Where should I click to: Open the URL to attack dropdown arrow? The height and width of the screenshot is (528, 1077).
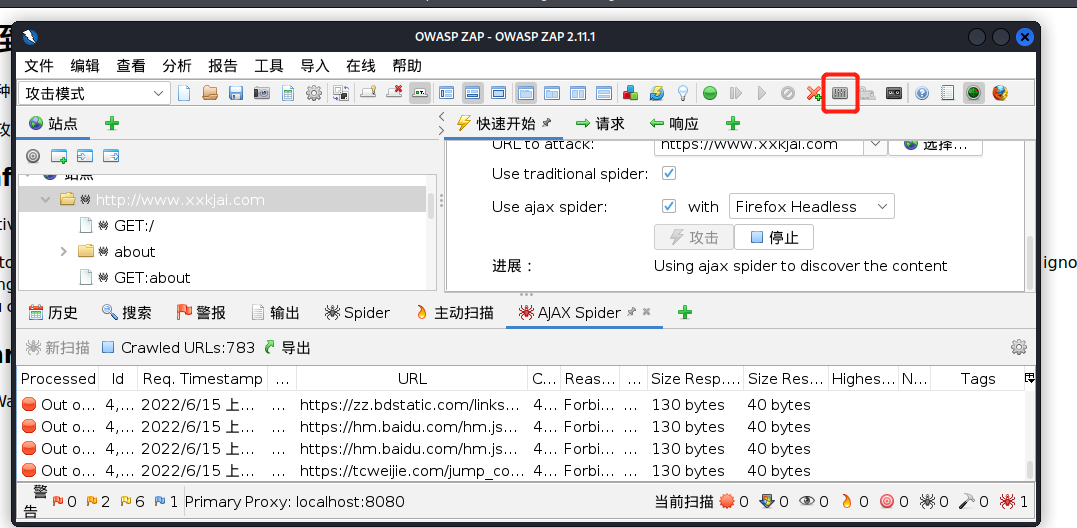[x=874, y=145]
